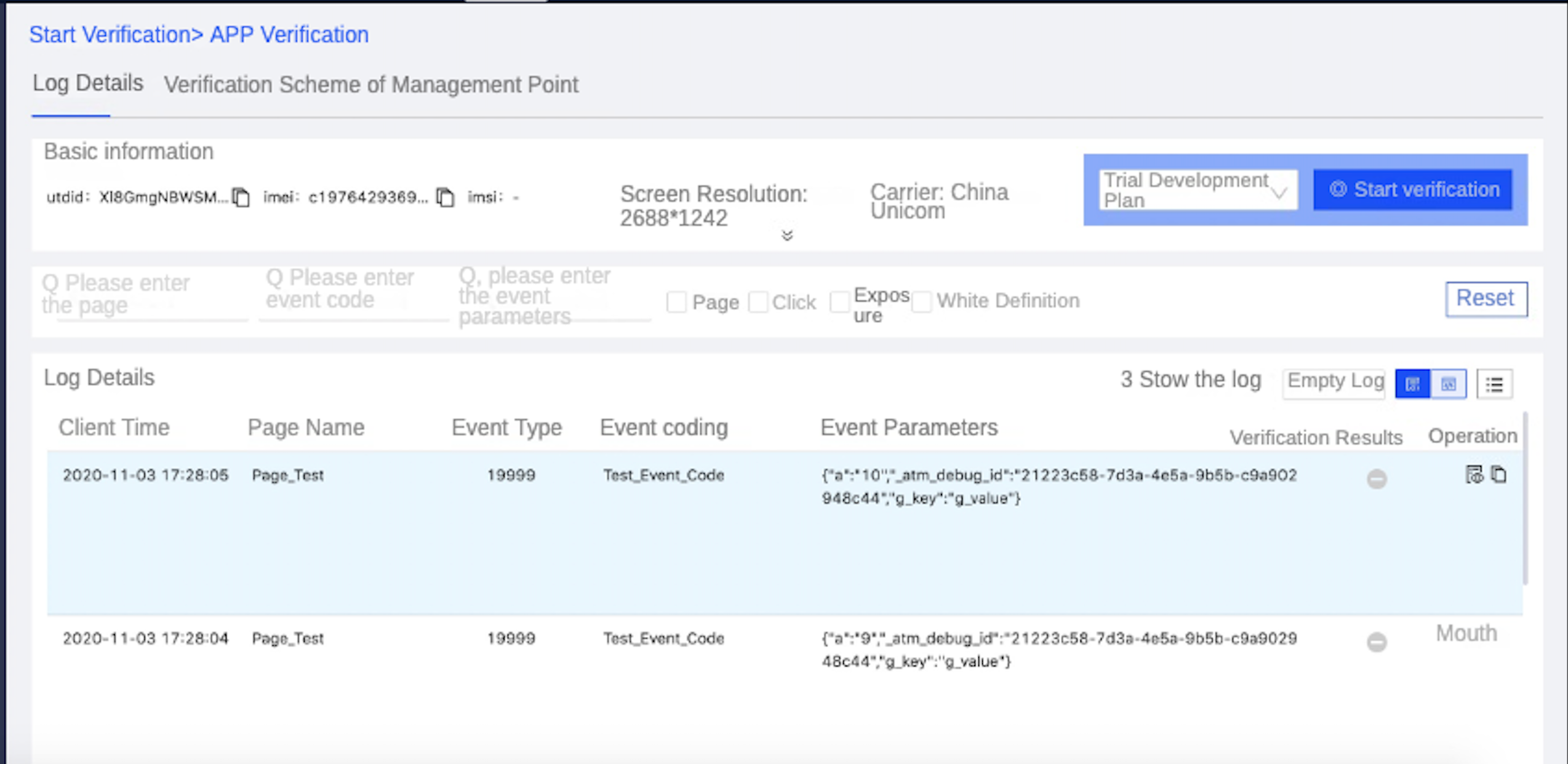Click the event code search field

(353, 295)
